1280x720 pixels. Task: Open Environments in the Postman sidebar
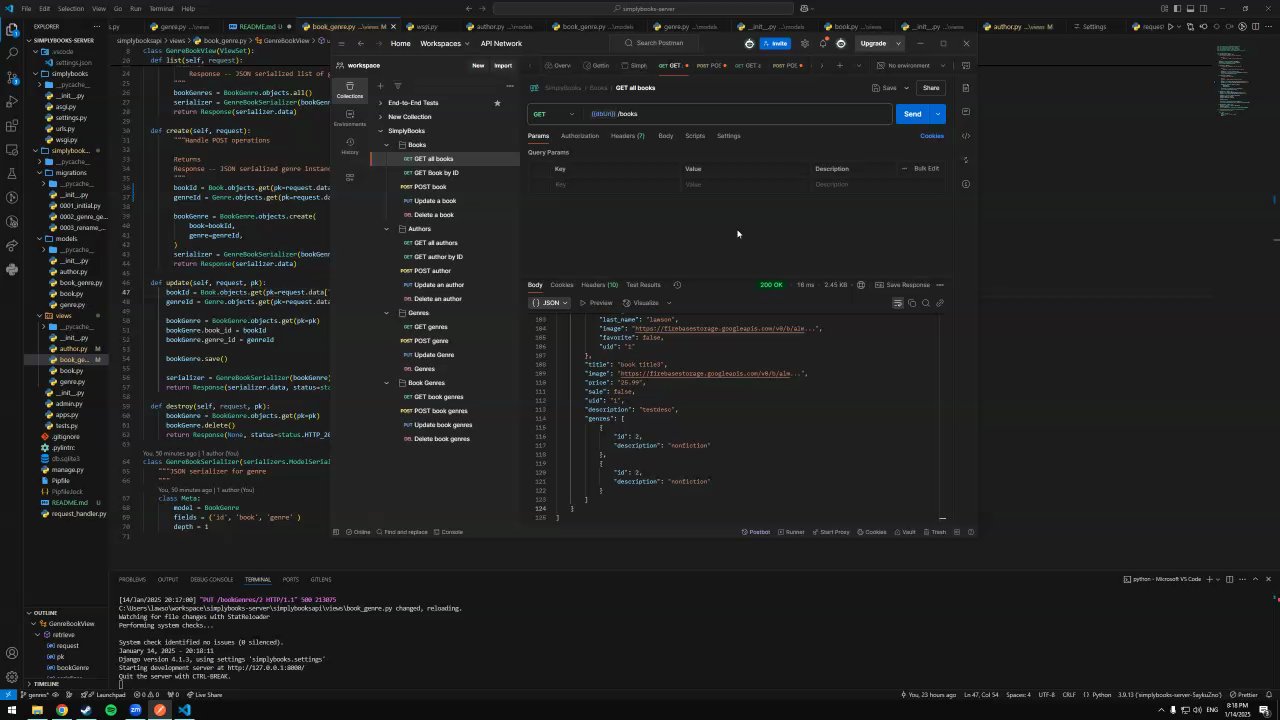[349, 118]
